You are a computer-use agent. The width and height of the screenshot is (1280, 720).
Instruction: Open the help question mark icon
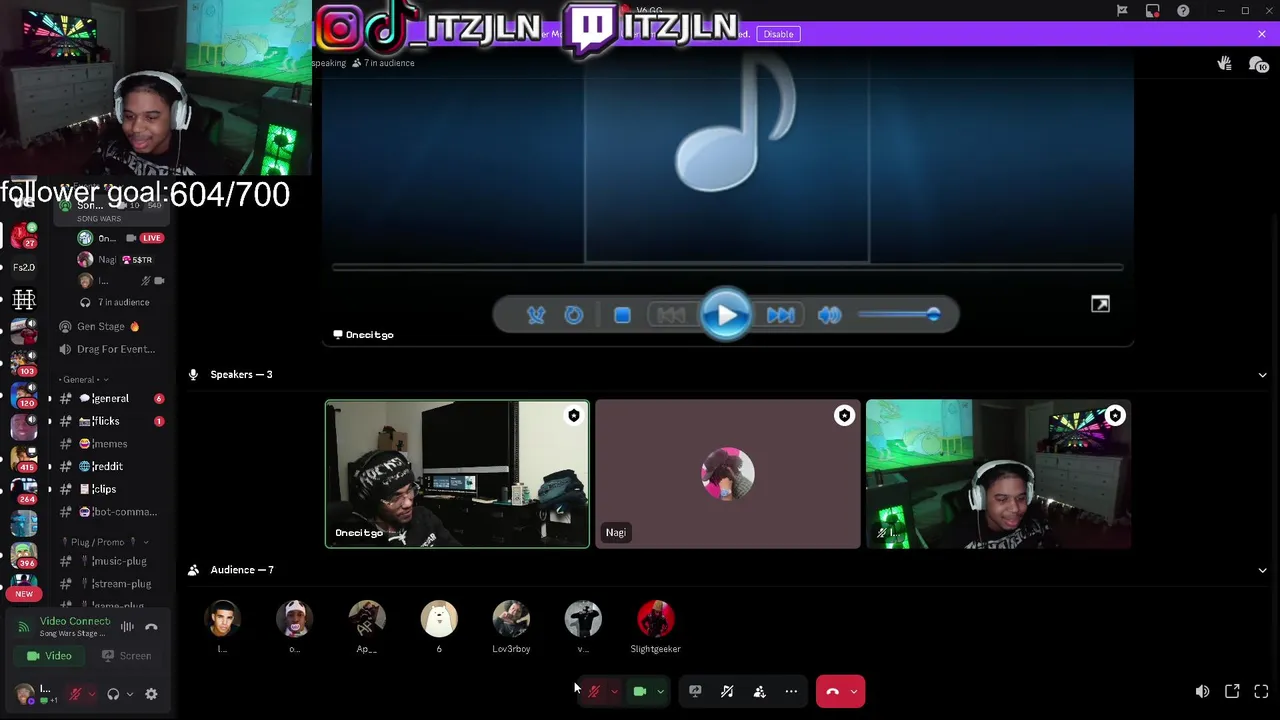tap(1184, 11)
